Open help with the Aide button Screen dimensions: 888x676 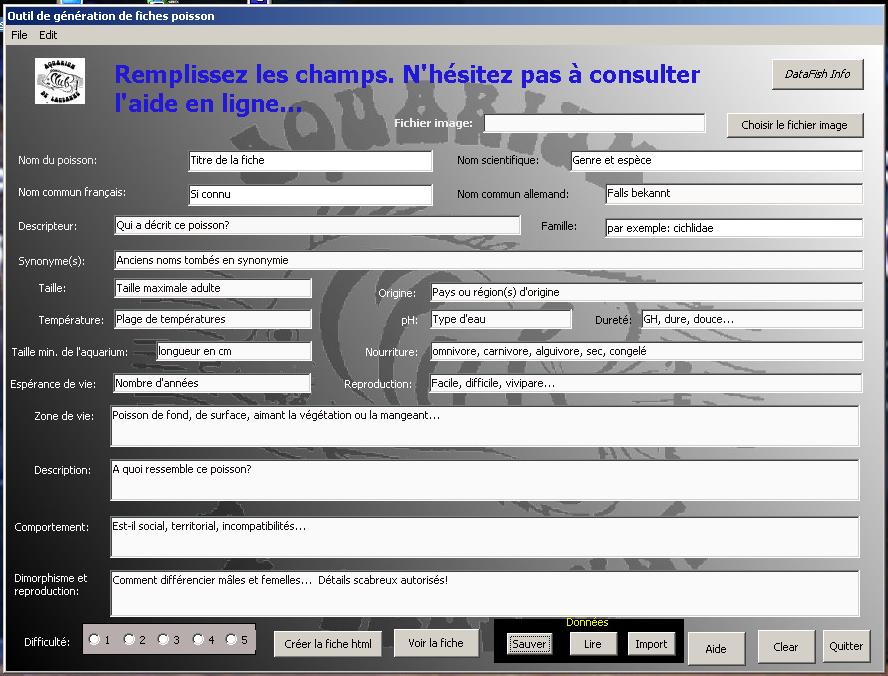pos(716,648)
